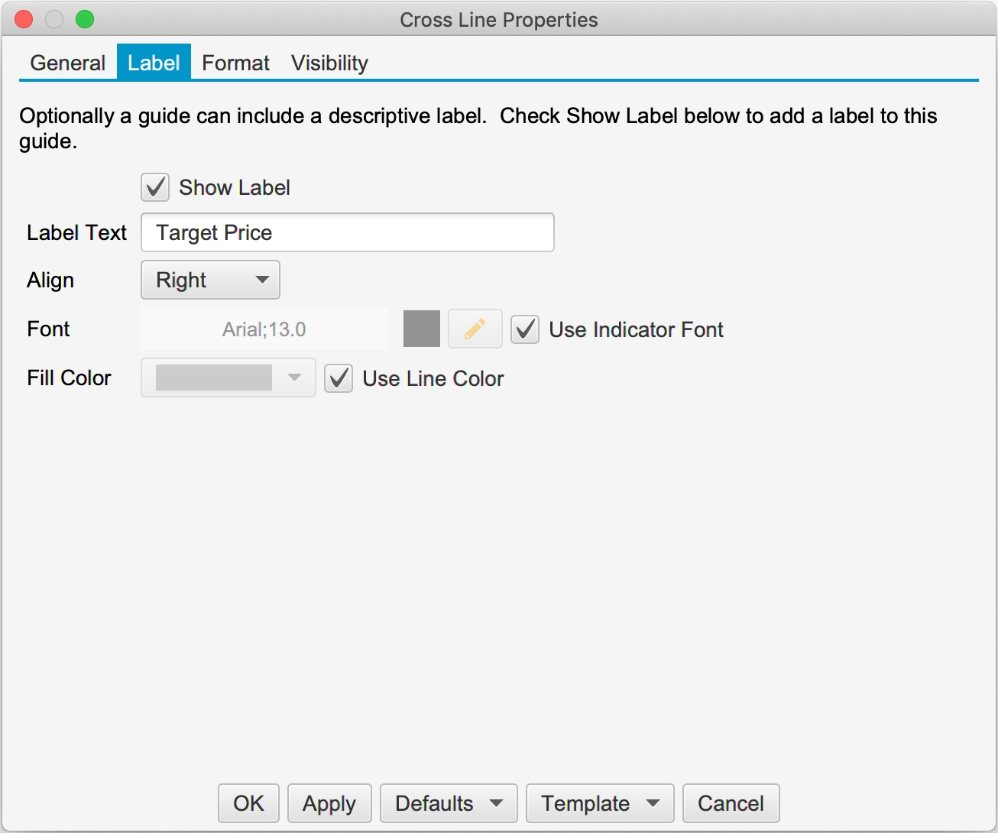Confirm with the OK button
This screenshot has width=998, height=833.
coord(248,803)
